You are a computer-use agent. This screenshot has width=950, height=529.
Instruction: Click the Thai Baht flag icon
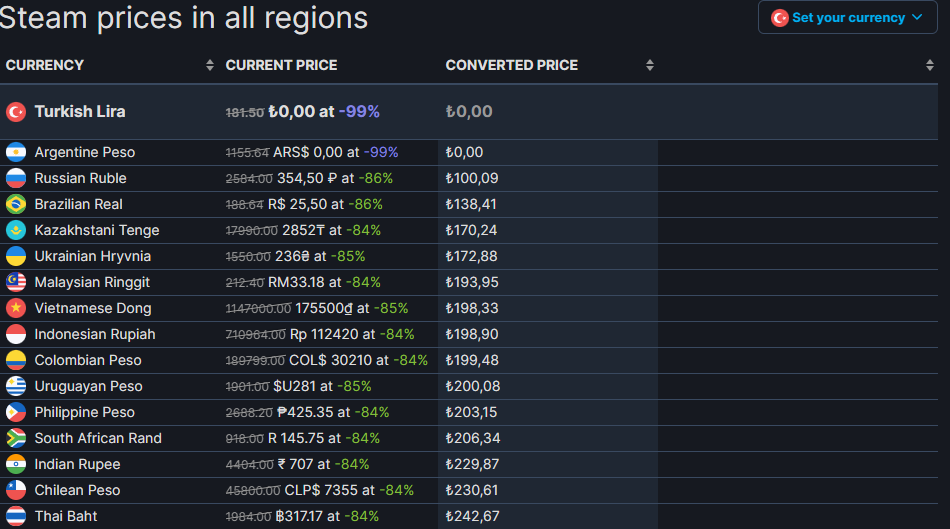coord(16,516)
